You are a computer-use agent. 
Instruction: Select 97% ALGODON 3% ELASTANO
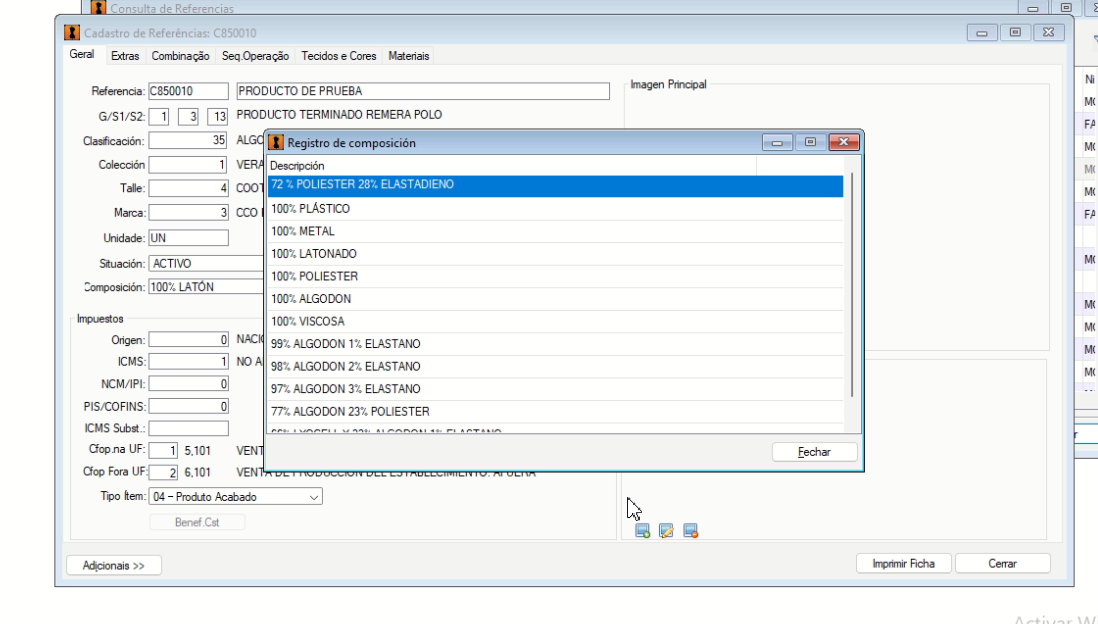(x=555, y=389)
